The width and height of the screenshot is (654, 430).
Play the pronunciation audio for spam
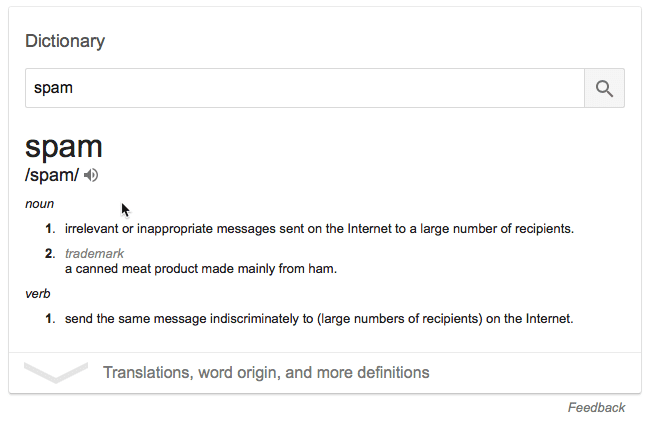92,175
